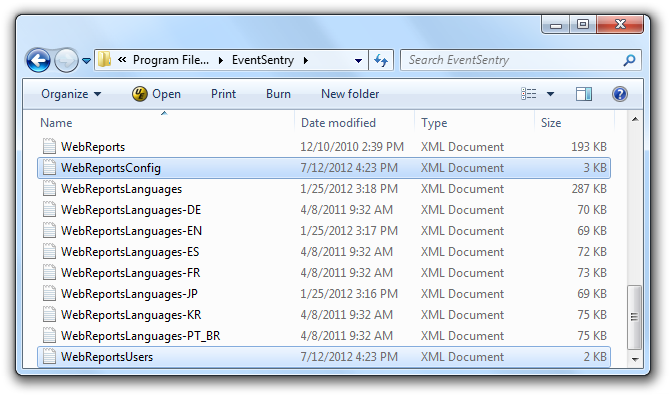
Task: Click the scrollbar up arrow
Action: pyautogui.click(x=635, y=119)
